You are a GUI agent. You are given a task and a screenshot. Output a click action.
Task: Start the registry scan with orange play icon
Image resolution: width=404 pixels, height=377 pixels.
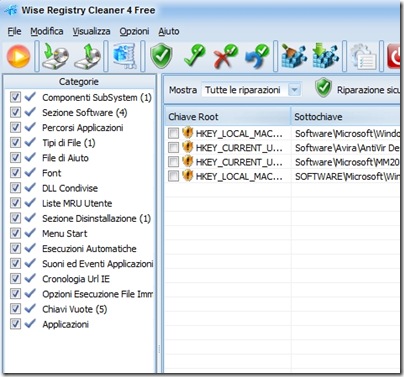tap(18, 56)
